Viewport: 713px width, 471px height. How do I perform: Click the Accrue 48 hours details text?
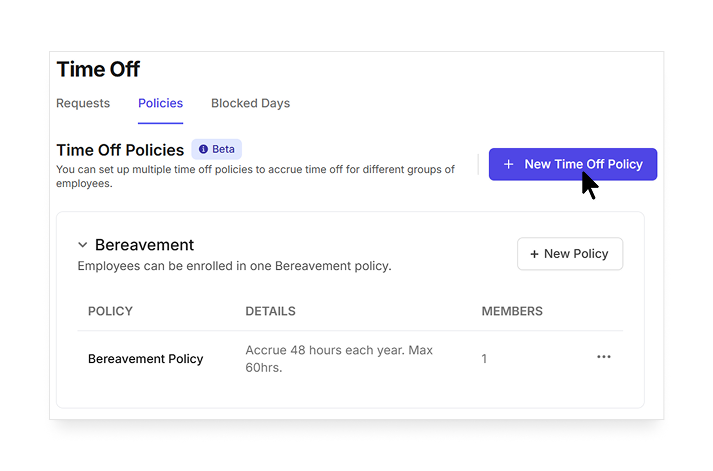pos(339,359)
